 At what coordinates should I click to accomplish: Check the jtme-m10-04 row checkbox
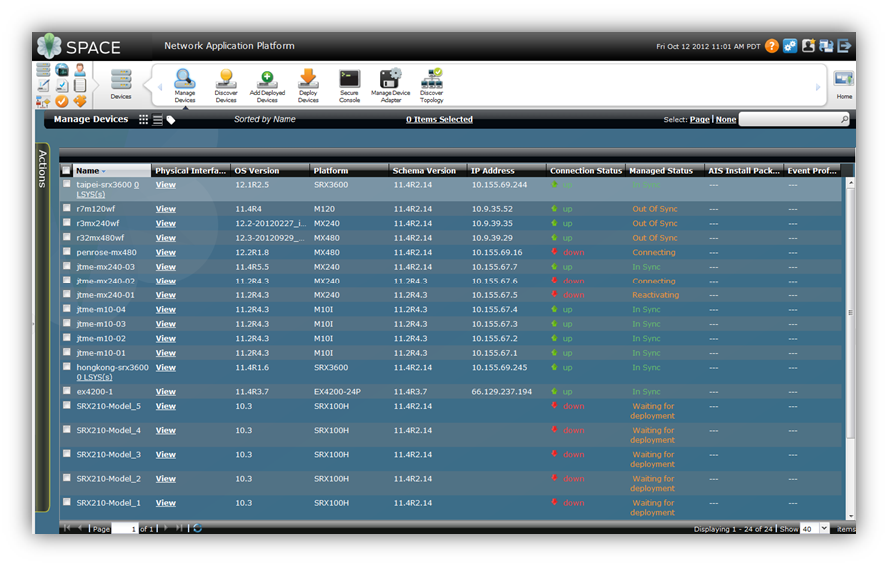[66, 308]
